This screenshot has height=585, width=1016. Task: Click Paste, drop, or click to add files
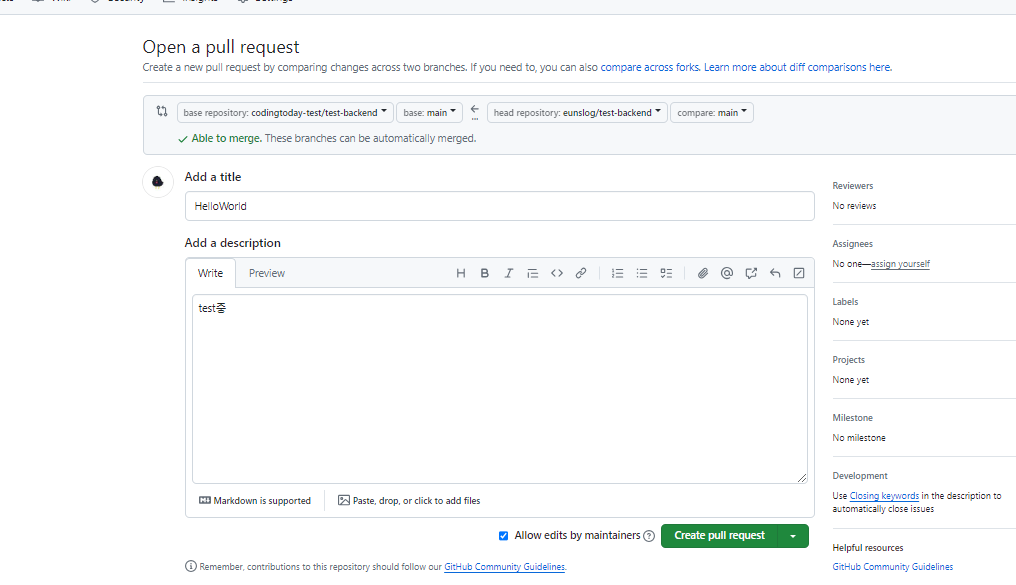coord(409,501)
